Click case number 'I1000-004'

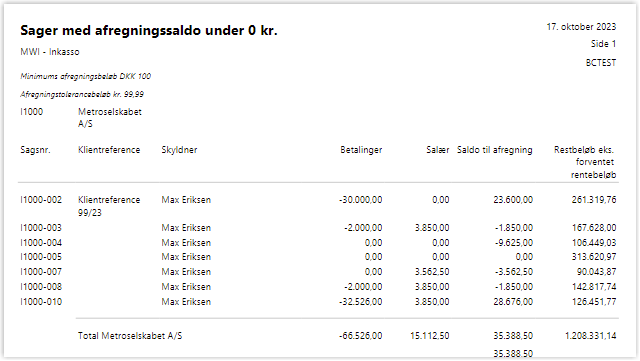pos(41,243)
